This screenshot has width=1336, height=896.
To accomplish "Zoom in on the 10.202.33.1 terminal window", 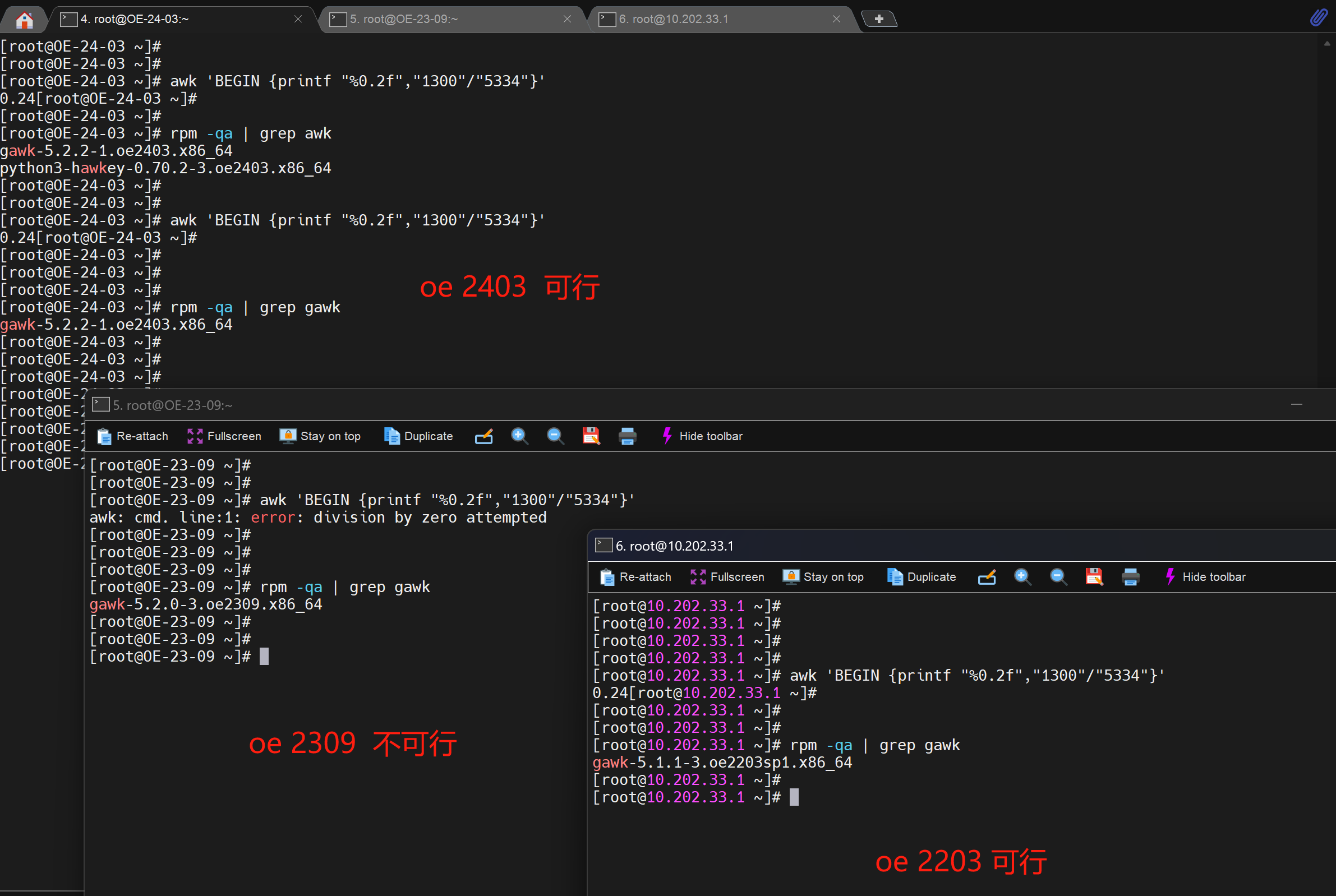I will [x=1022, y=577].
